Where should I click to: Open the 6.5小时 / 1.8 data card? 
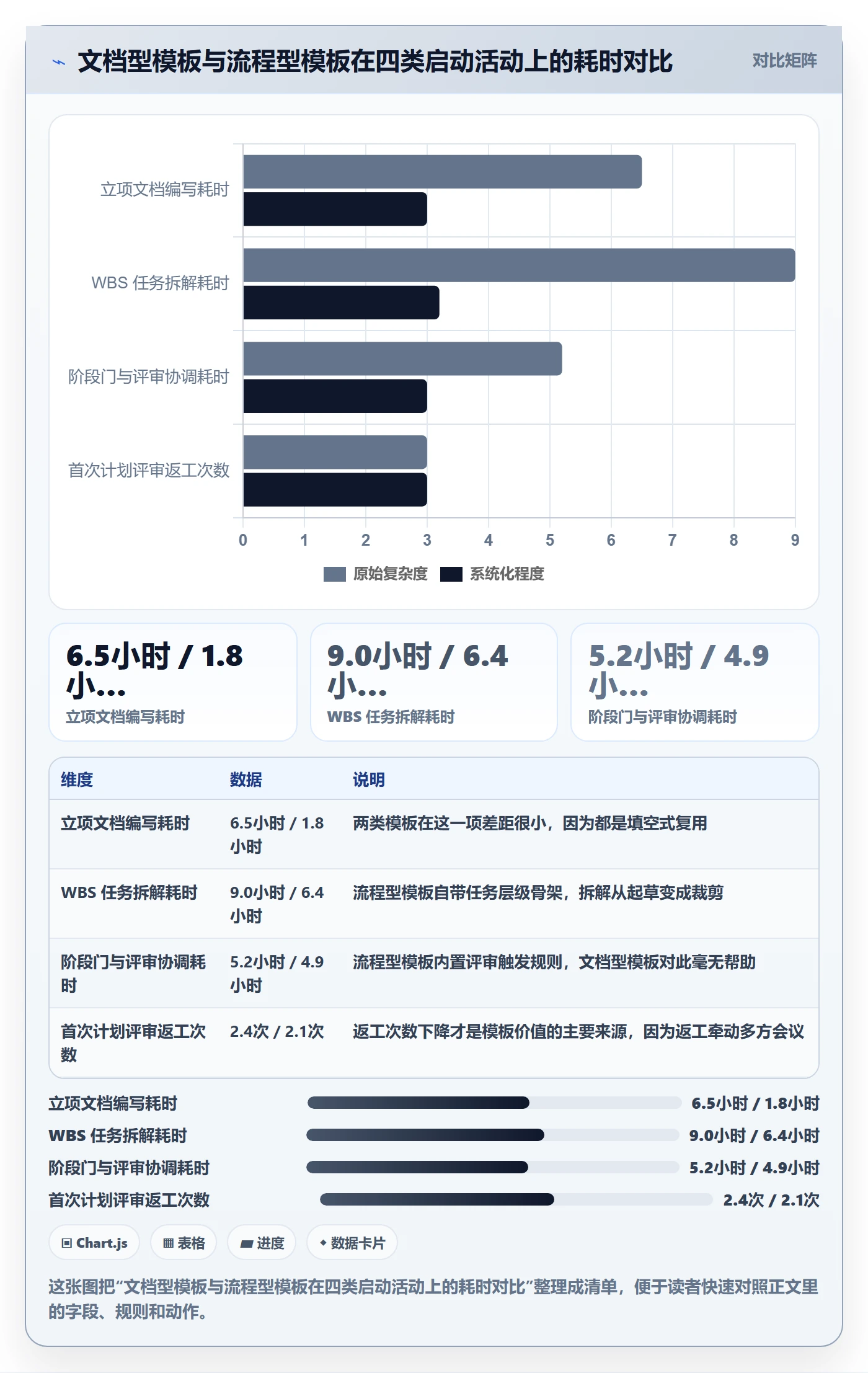point(173,682)
